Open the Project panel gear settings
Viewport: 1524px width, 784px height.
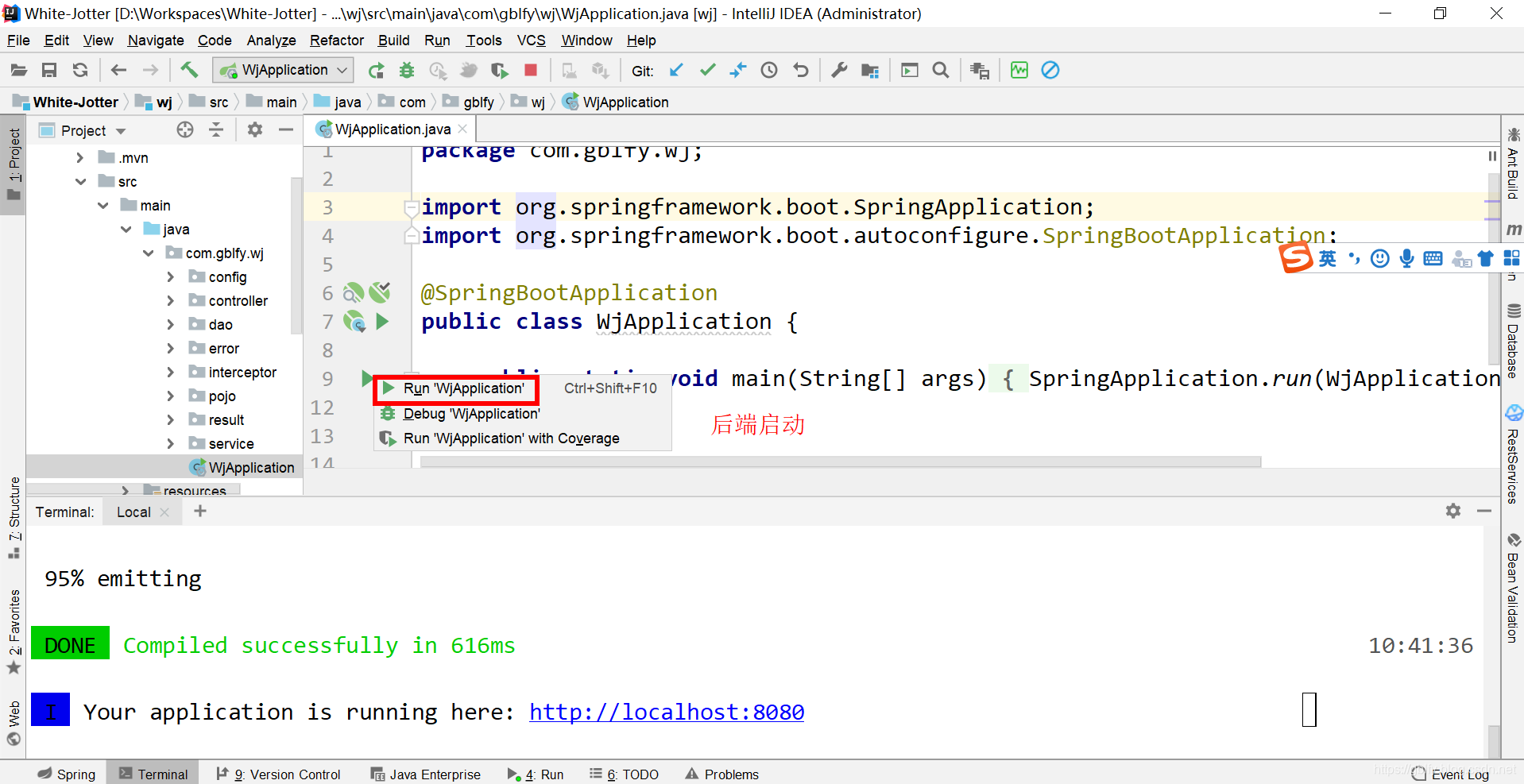click(255, 130)
